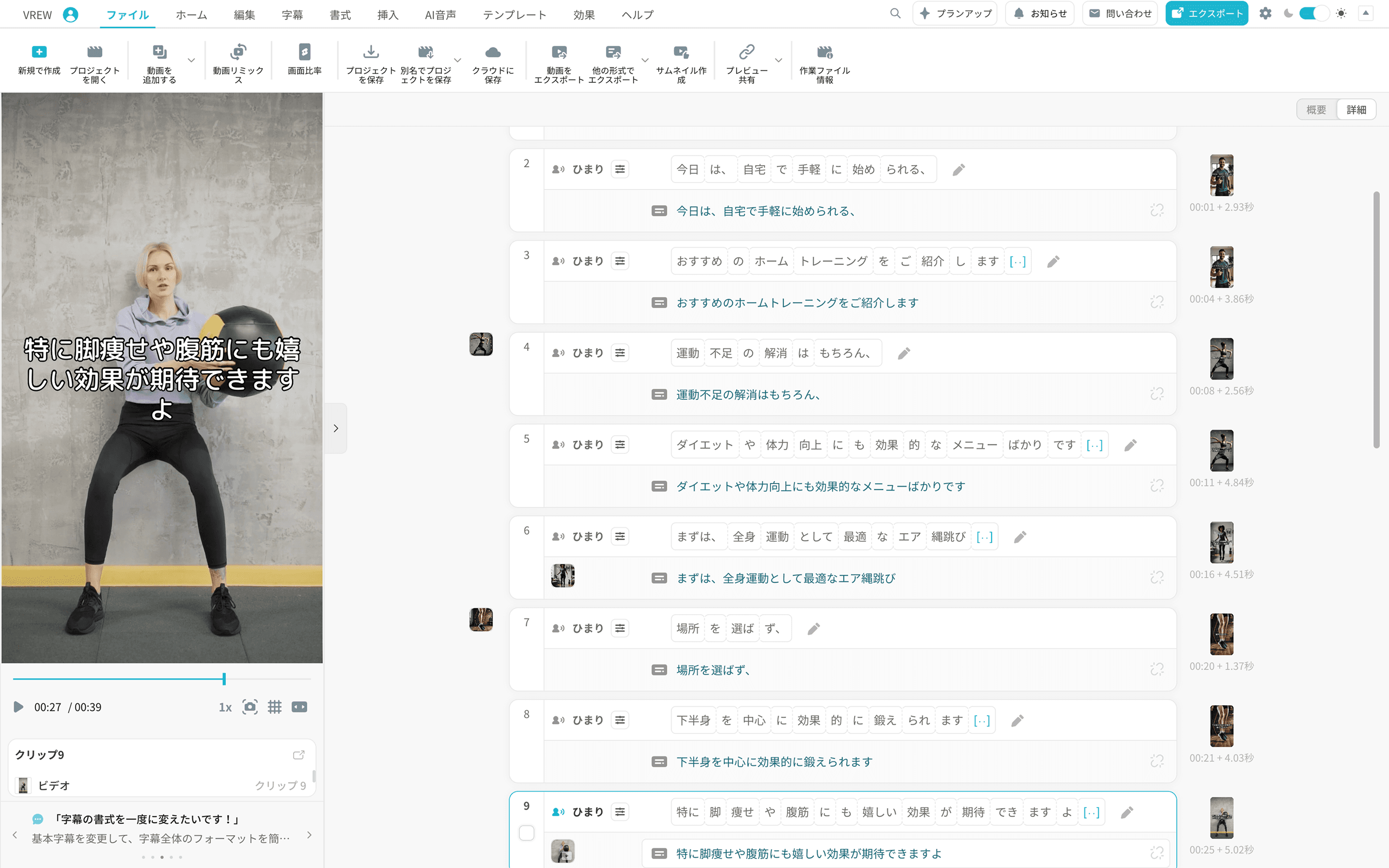Open the 動画リミックス video remix tool
Viewport: 1389px width, 868px height.
[238, 53]
